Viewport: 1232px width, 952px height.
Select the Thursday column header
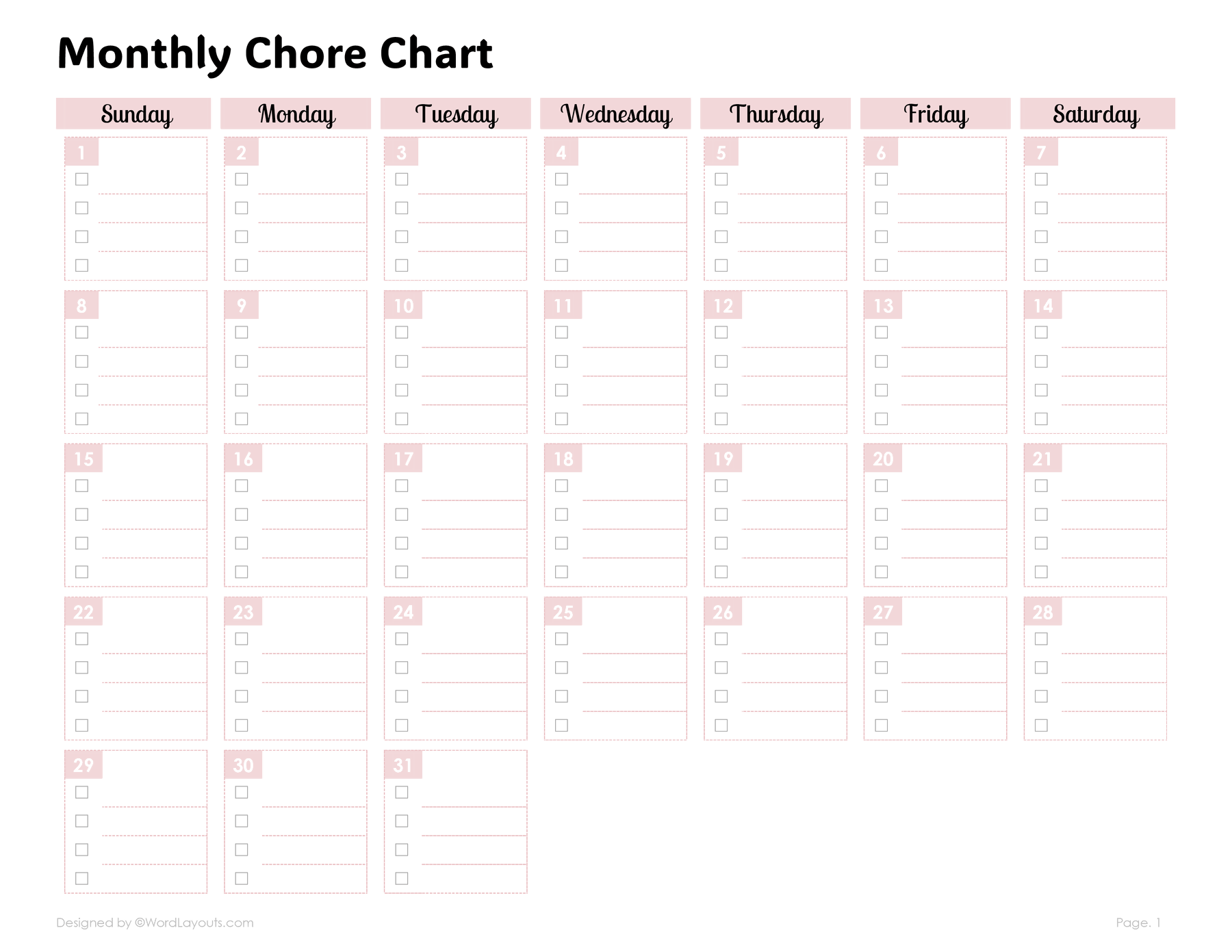tap(775, 114)
